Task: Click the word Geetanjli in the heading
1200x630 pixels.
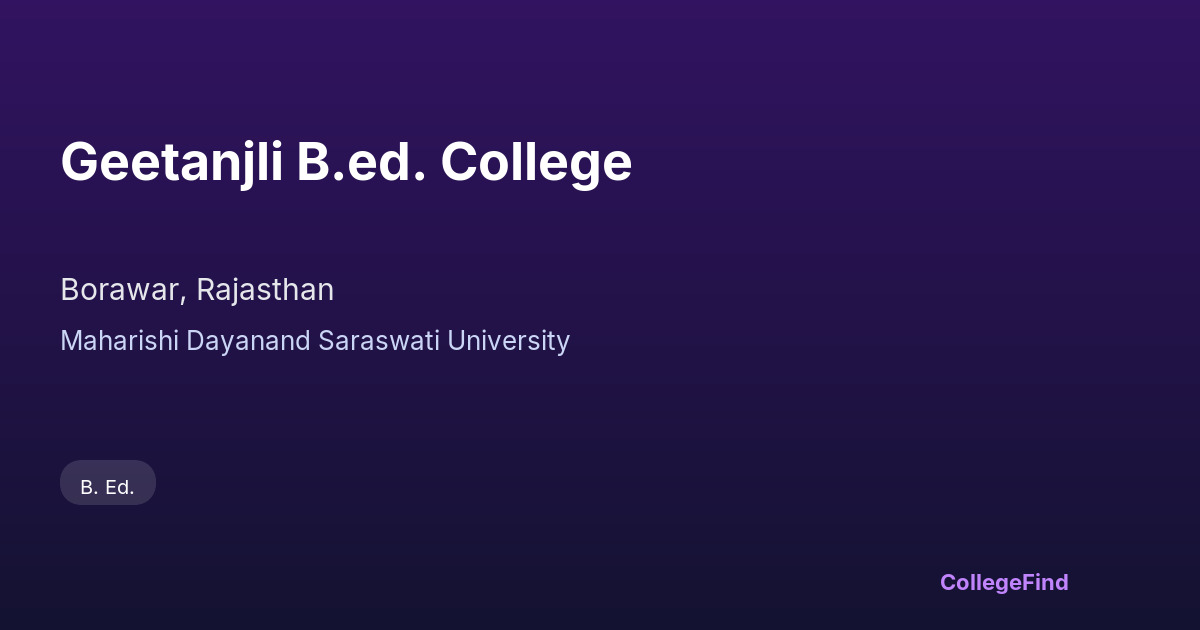Action: click(171, 162)
